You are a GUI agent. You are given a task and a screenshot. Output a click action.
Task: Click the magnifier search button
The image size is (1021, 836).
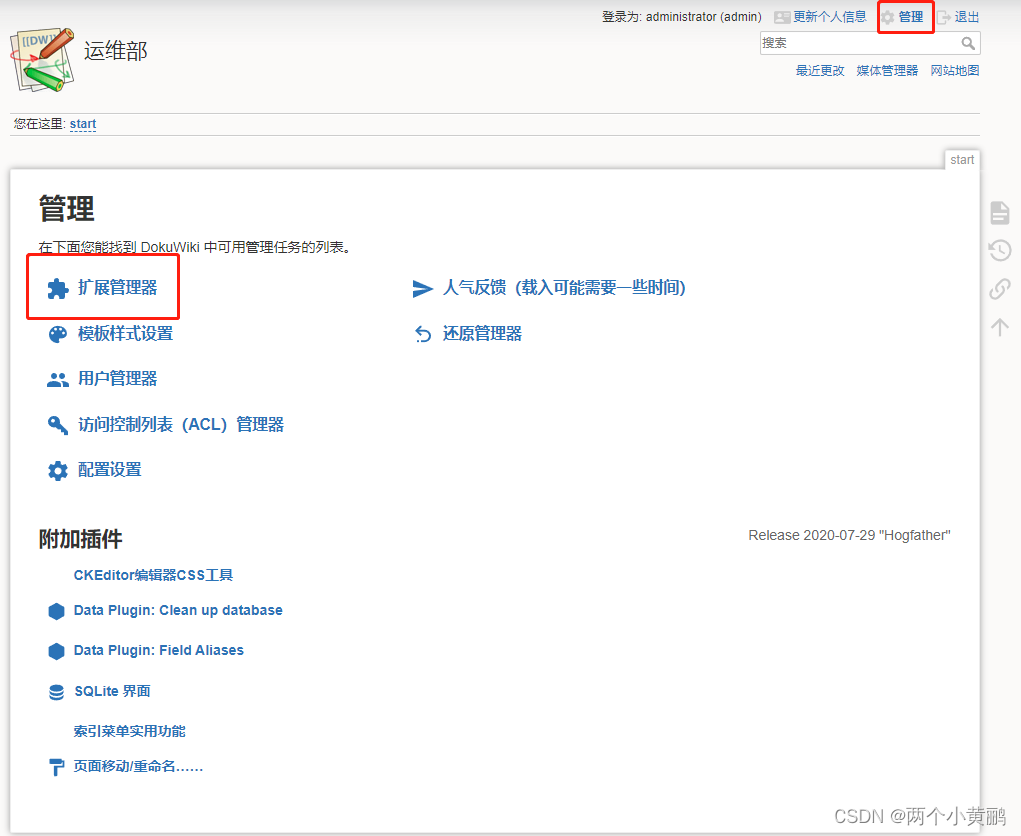tap(968, 44)
